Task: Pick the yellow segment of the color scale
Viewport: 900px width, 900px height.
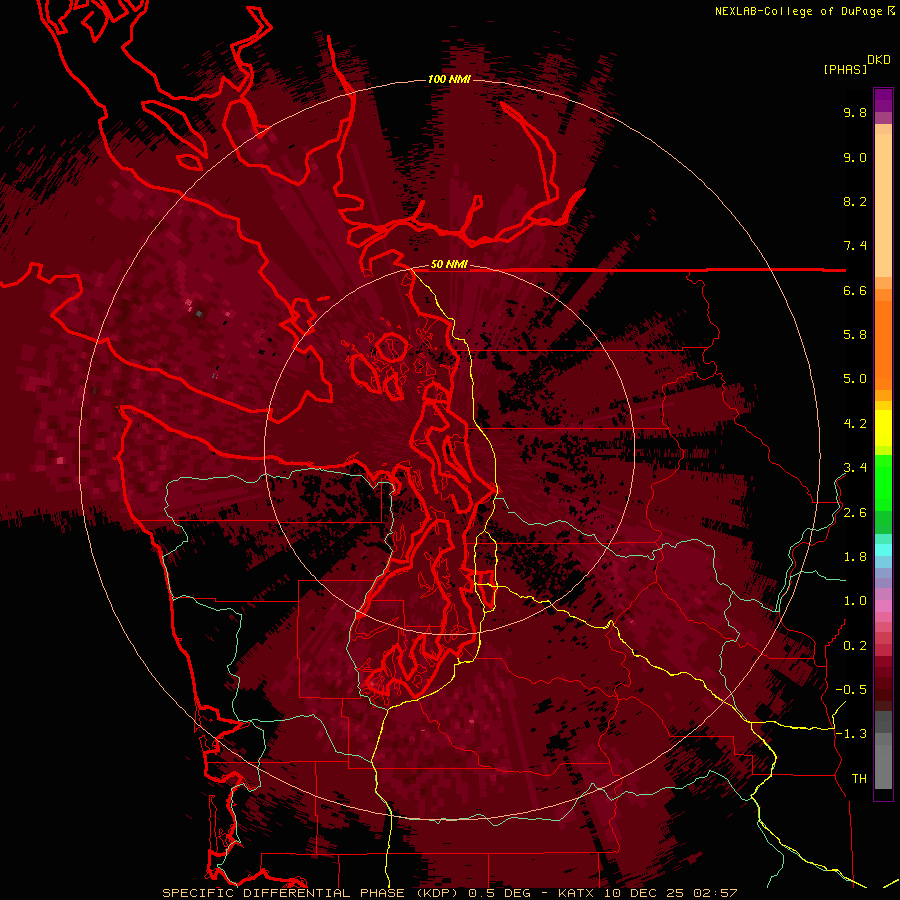Action: (883, 428)
